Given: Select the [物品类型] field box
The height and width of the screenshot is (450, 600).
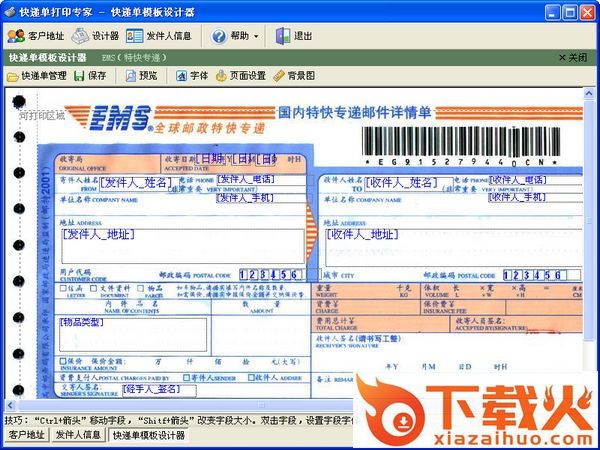Looking at the screenshot, I should tap(133, 334).
